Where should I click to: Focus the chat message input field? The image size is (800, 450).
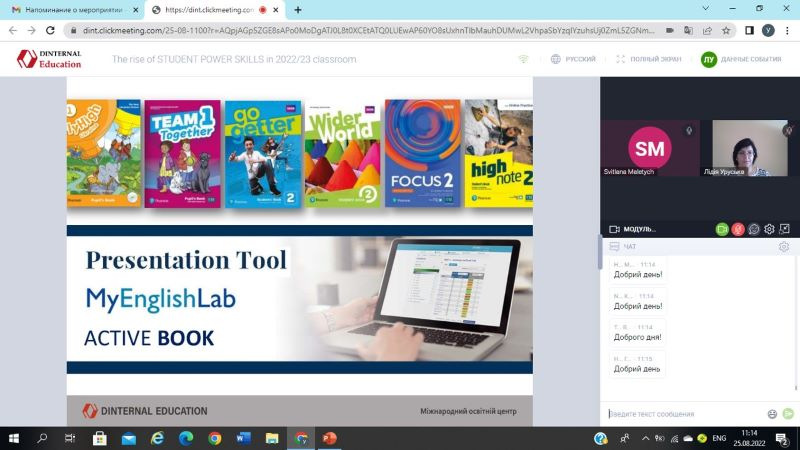(684, 414)
